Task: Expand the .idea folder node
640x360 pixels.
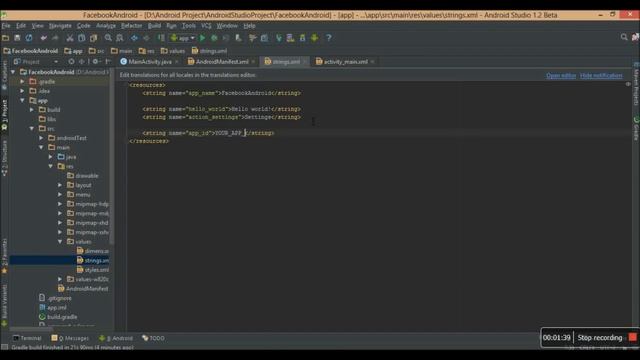Action: coord(22,91)
